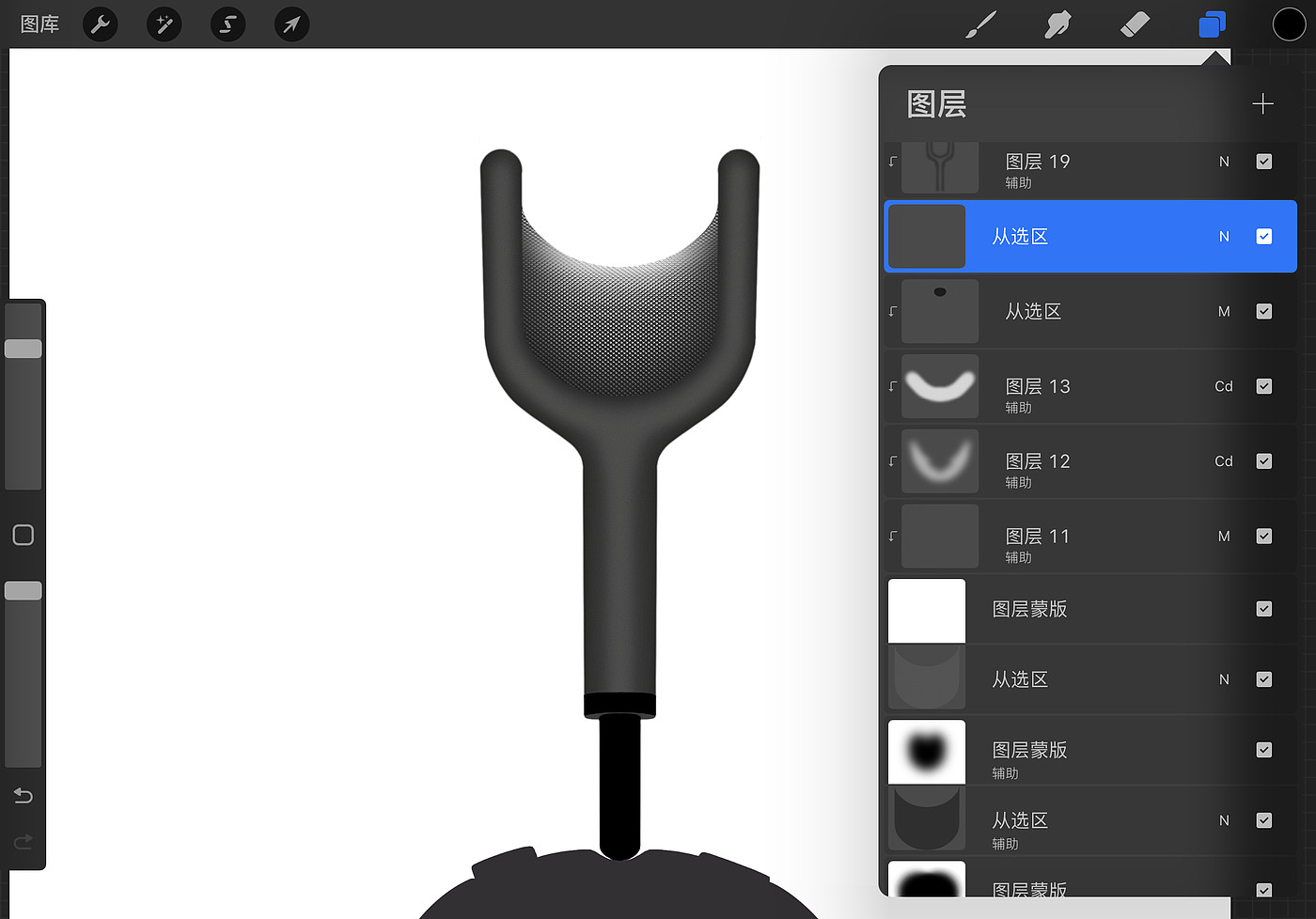1316x919 pixels.
Task: Click the 图层 panel title
Action: 937,103
